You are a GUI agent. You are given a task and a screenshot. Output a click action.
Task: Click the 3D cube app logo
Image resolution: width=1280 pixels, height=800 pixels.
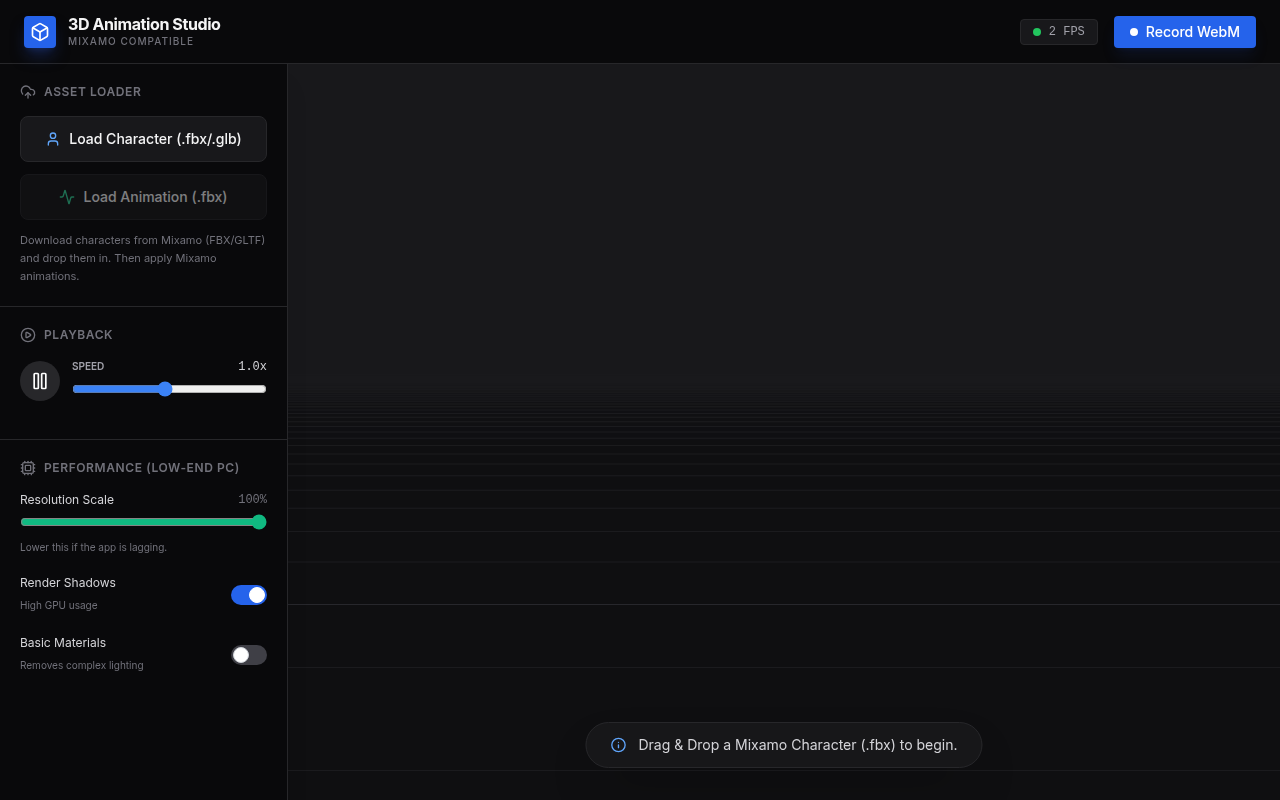[40, 32]
